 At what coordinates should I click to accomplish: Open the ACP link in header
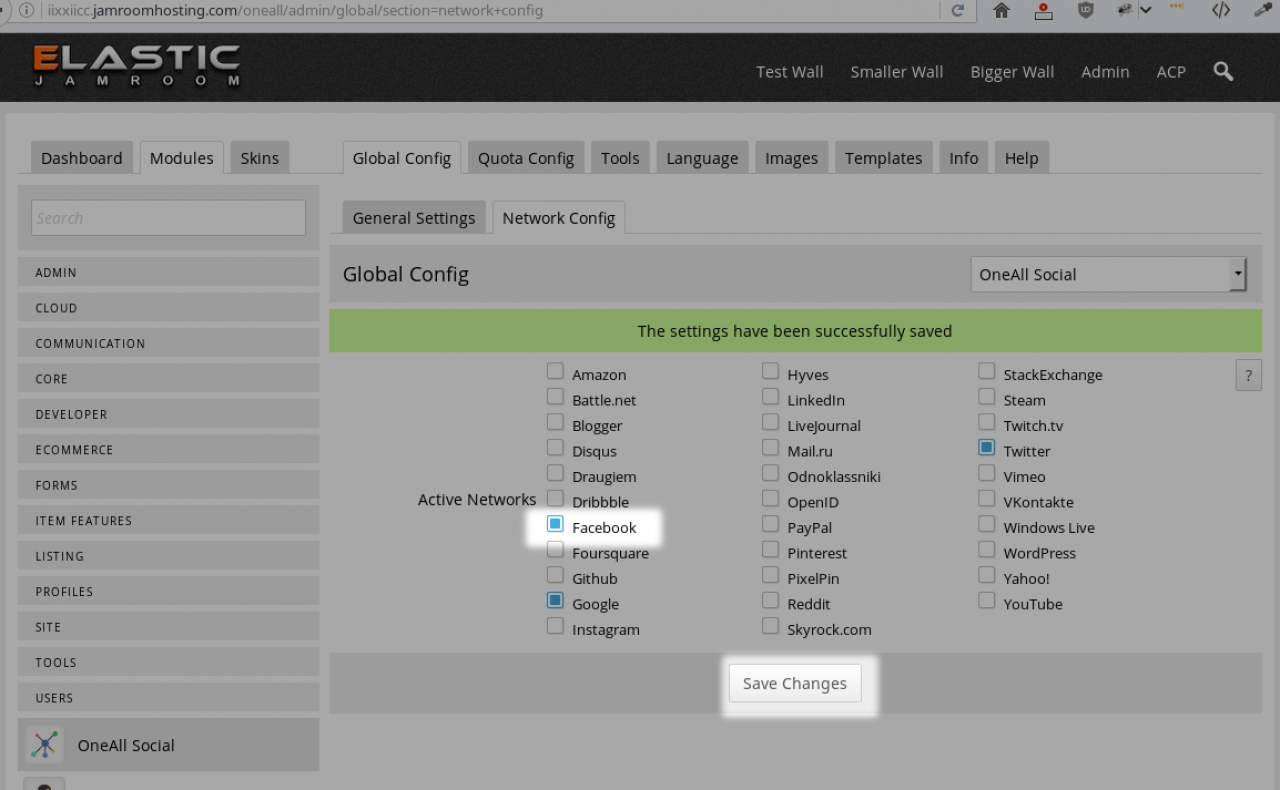(1171, 72)
